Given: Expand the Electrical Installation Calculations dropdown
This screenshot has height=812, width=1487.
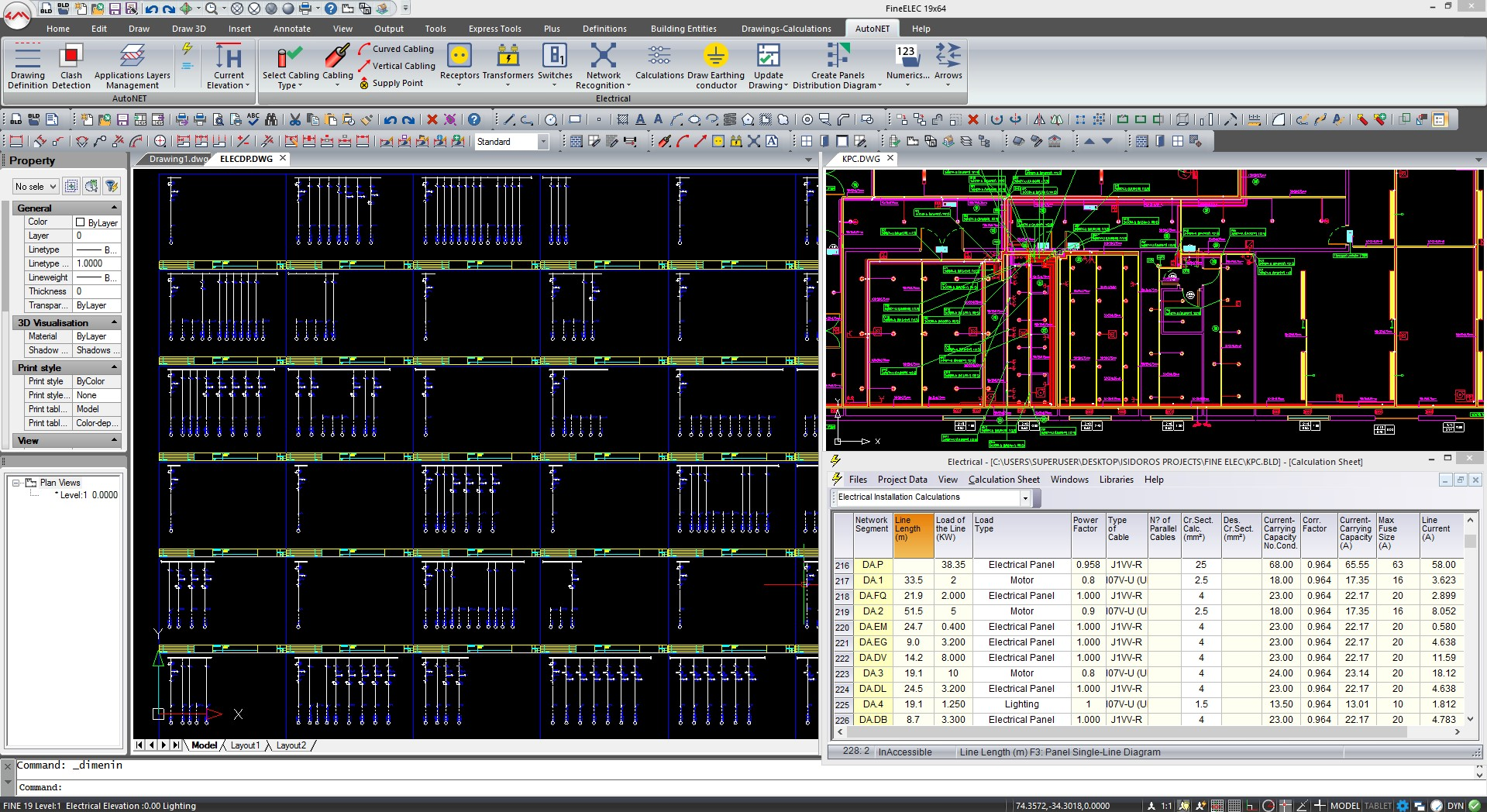Looking at the screenshot, I should pyautogui.click(x=1024, y=497).
